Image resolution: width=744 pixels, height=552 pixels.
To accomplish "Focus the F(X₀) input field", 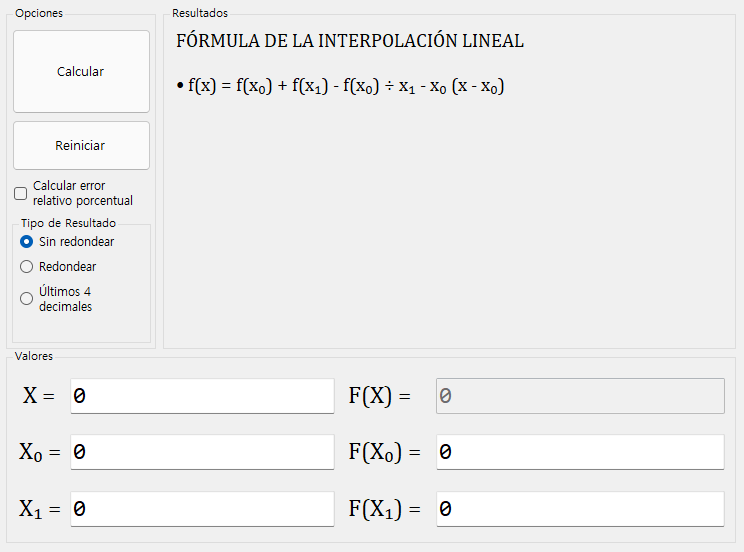I will 580,452.
